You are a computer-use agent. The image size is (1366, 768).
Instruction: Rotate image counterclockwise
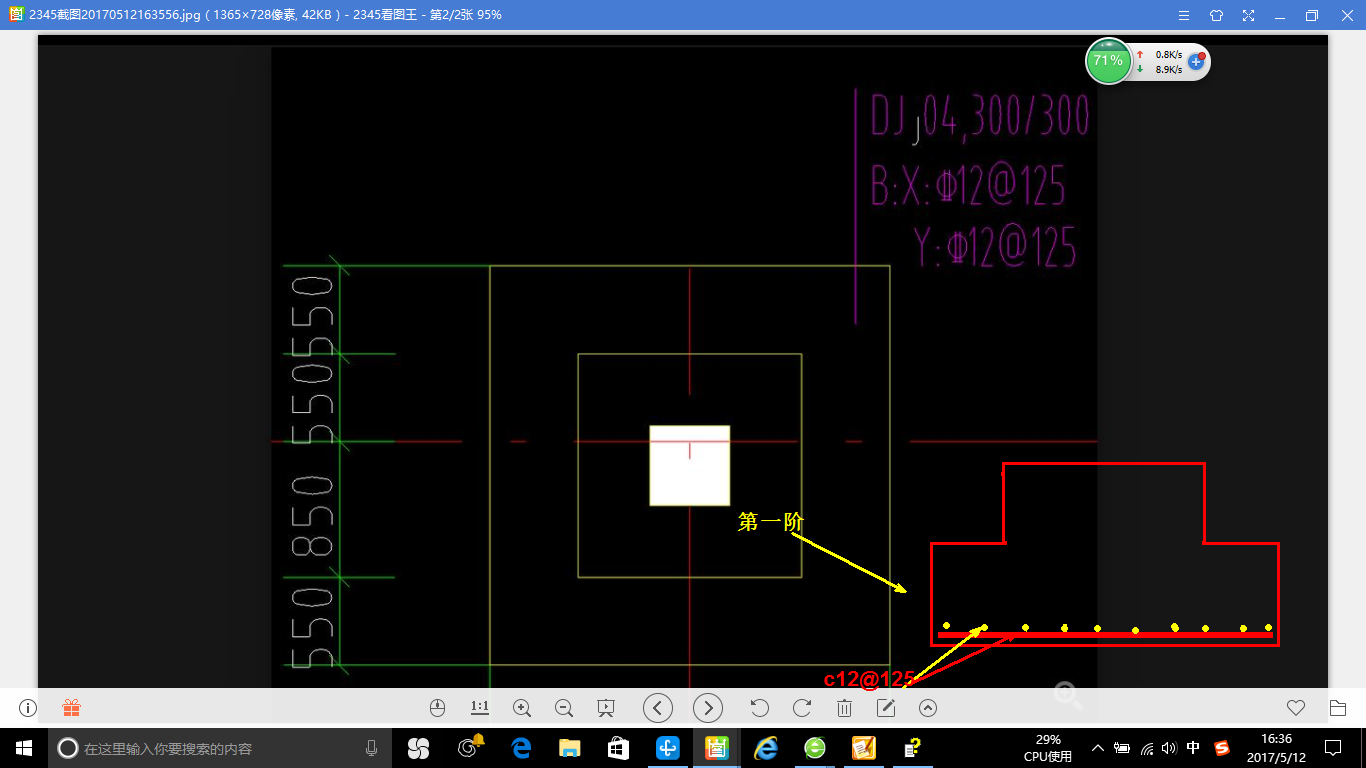[759, 708]
